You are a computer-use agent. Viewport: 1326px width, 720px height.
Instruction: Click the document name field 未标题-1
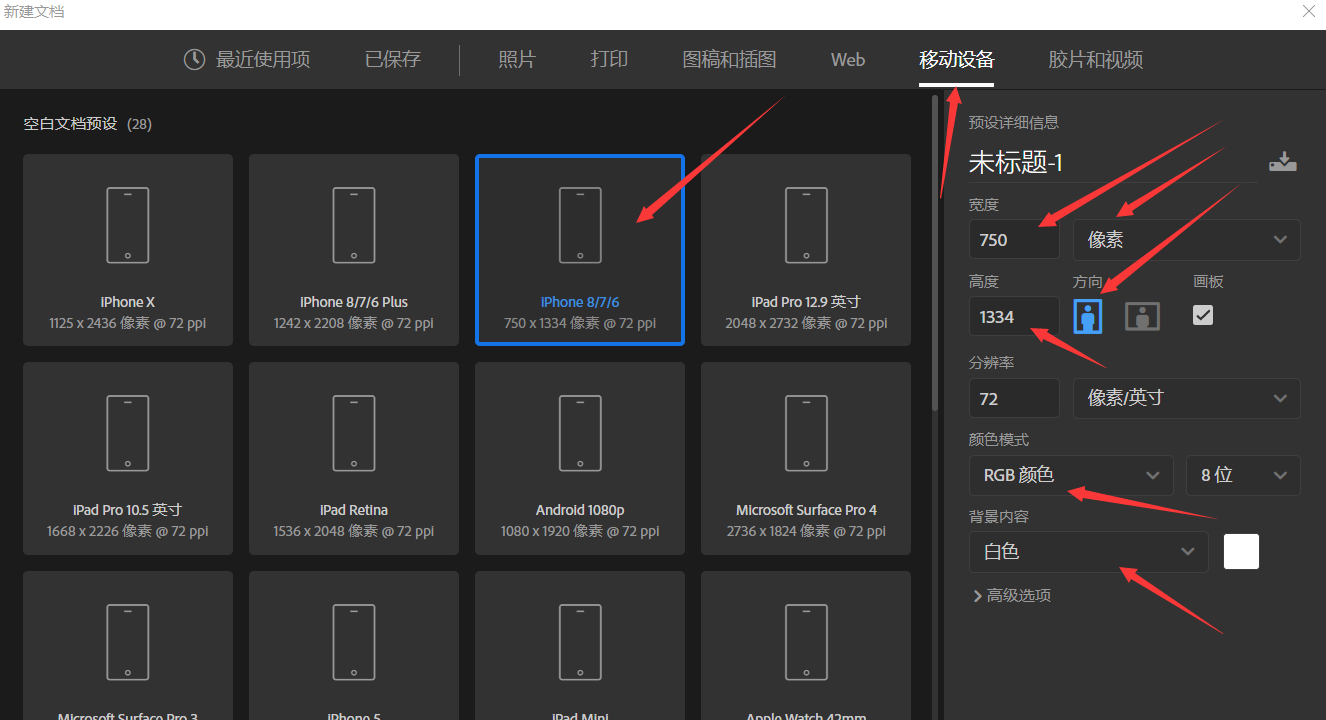coord(1112,163)
